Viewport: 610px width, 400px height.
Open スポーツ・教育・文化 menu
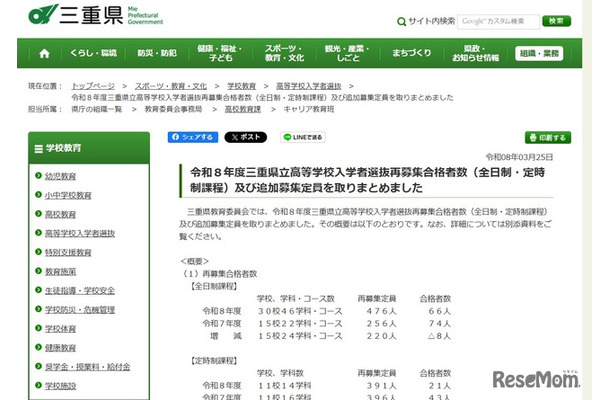(x=284, y=53)
